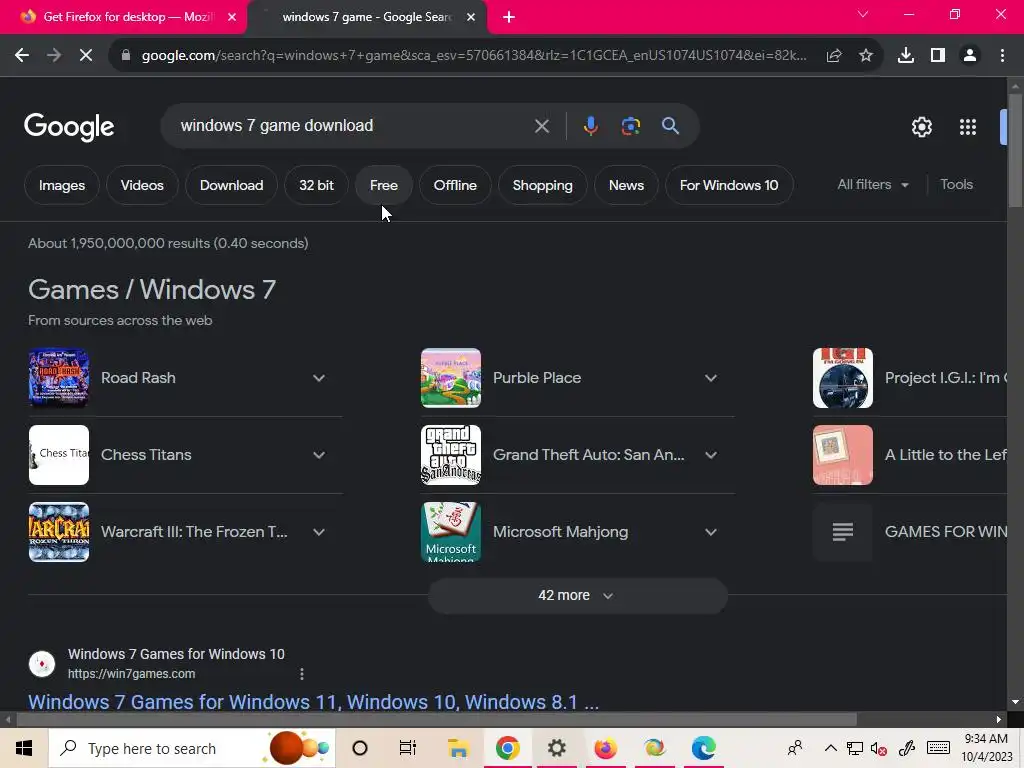Open Windows 7 Games for Windows 11 link
Viewport: 1024px width, 768px height.
(313, 702)
